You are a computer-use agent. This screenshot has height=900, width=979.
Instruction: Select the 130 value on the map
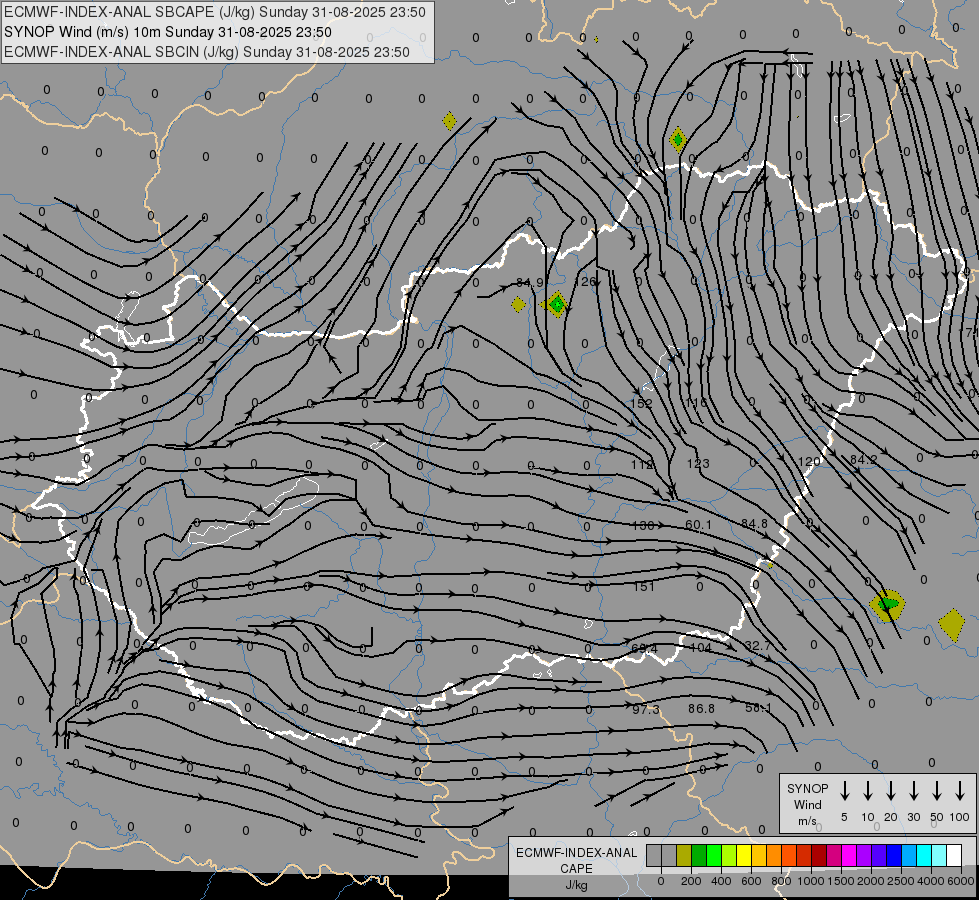[x=643, y=525]
